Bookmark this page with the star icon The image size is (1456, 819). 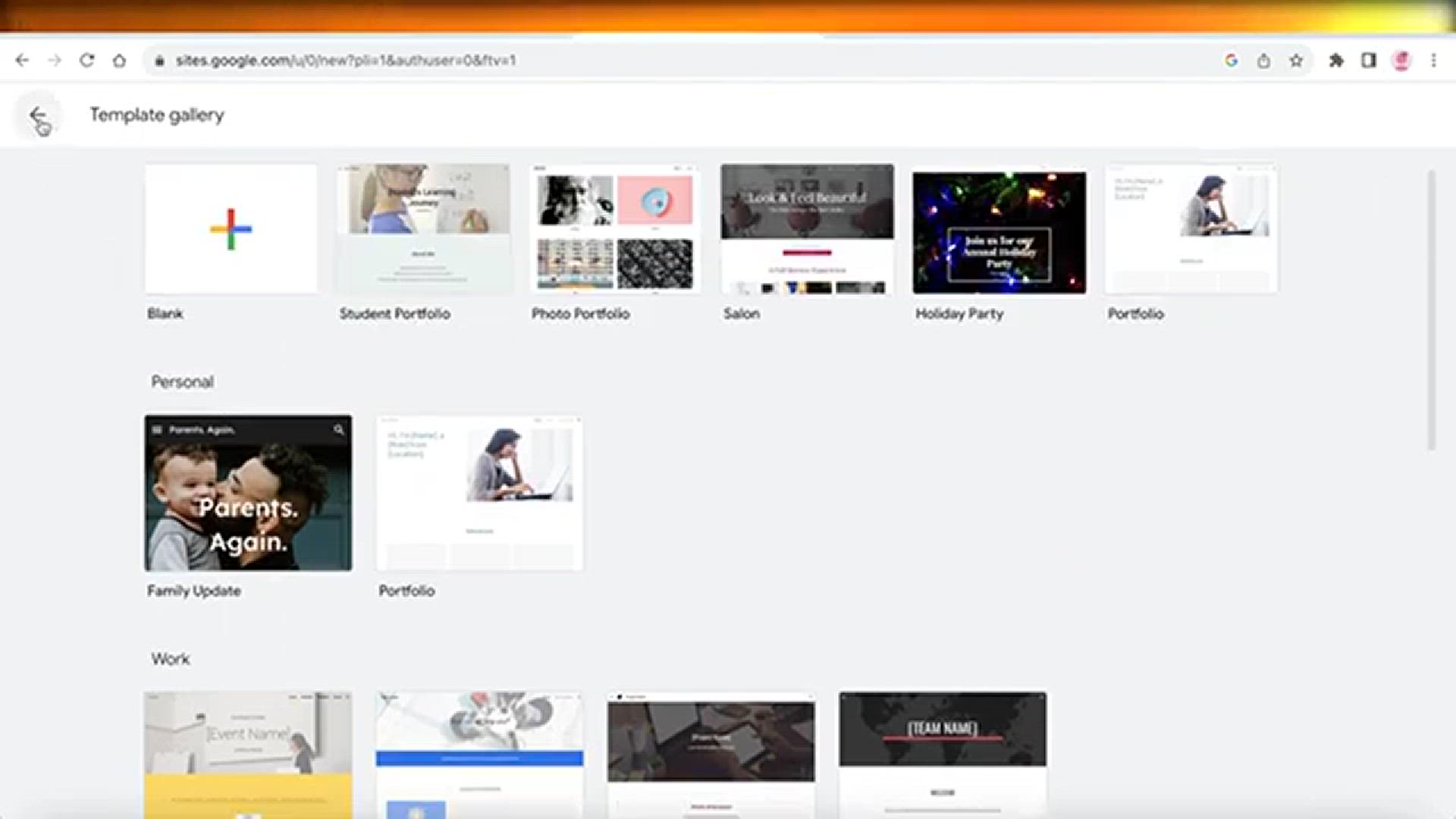click(x=1296, y=61)
